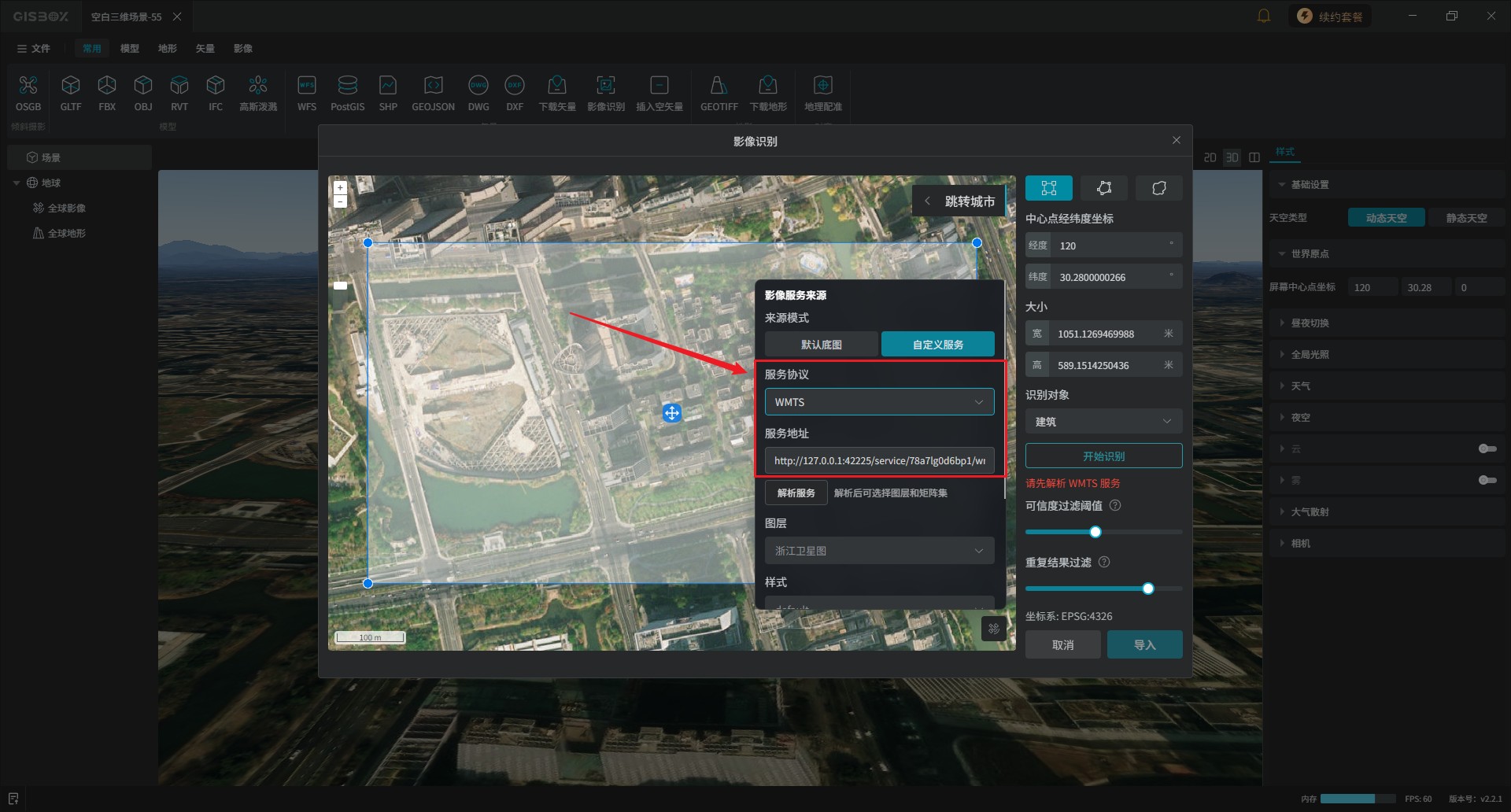Select the freeform shape mode icon
The image size is (1511, 812).
1159,188
